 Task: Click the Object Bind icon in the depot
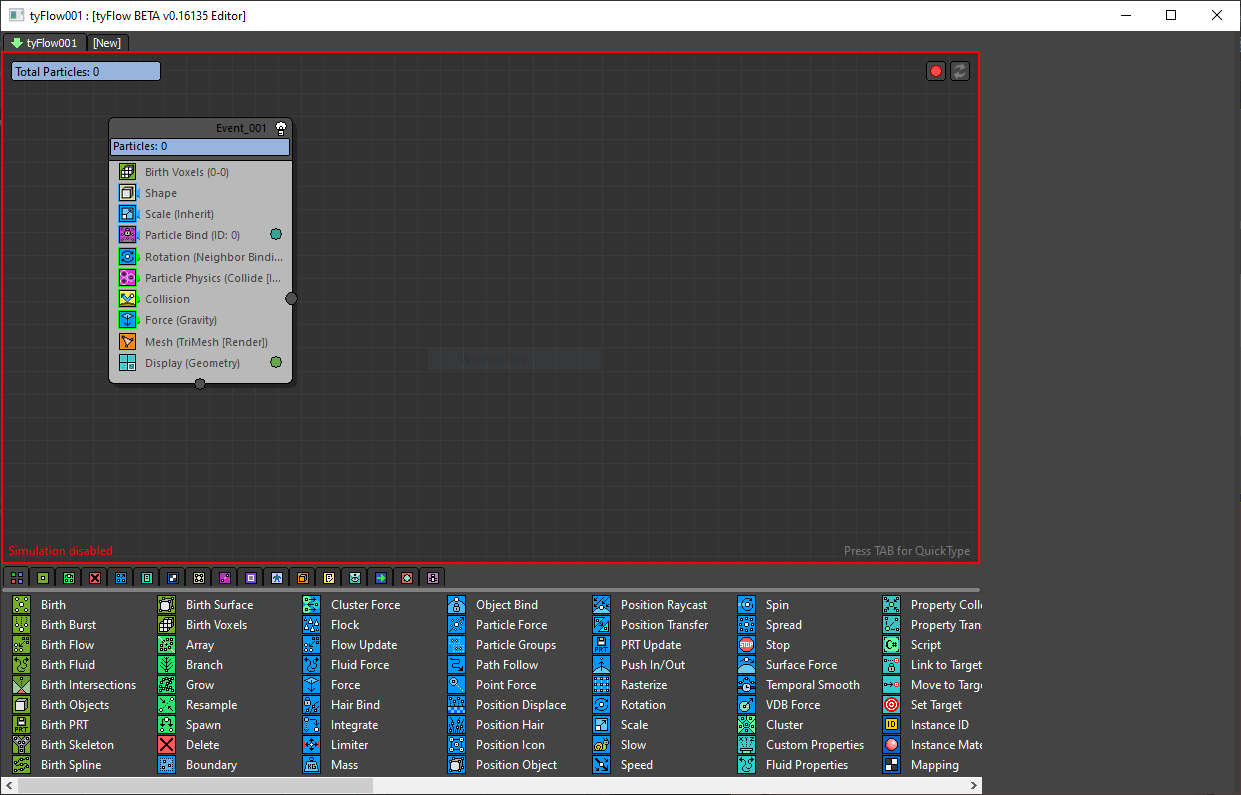pos(457,605)
